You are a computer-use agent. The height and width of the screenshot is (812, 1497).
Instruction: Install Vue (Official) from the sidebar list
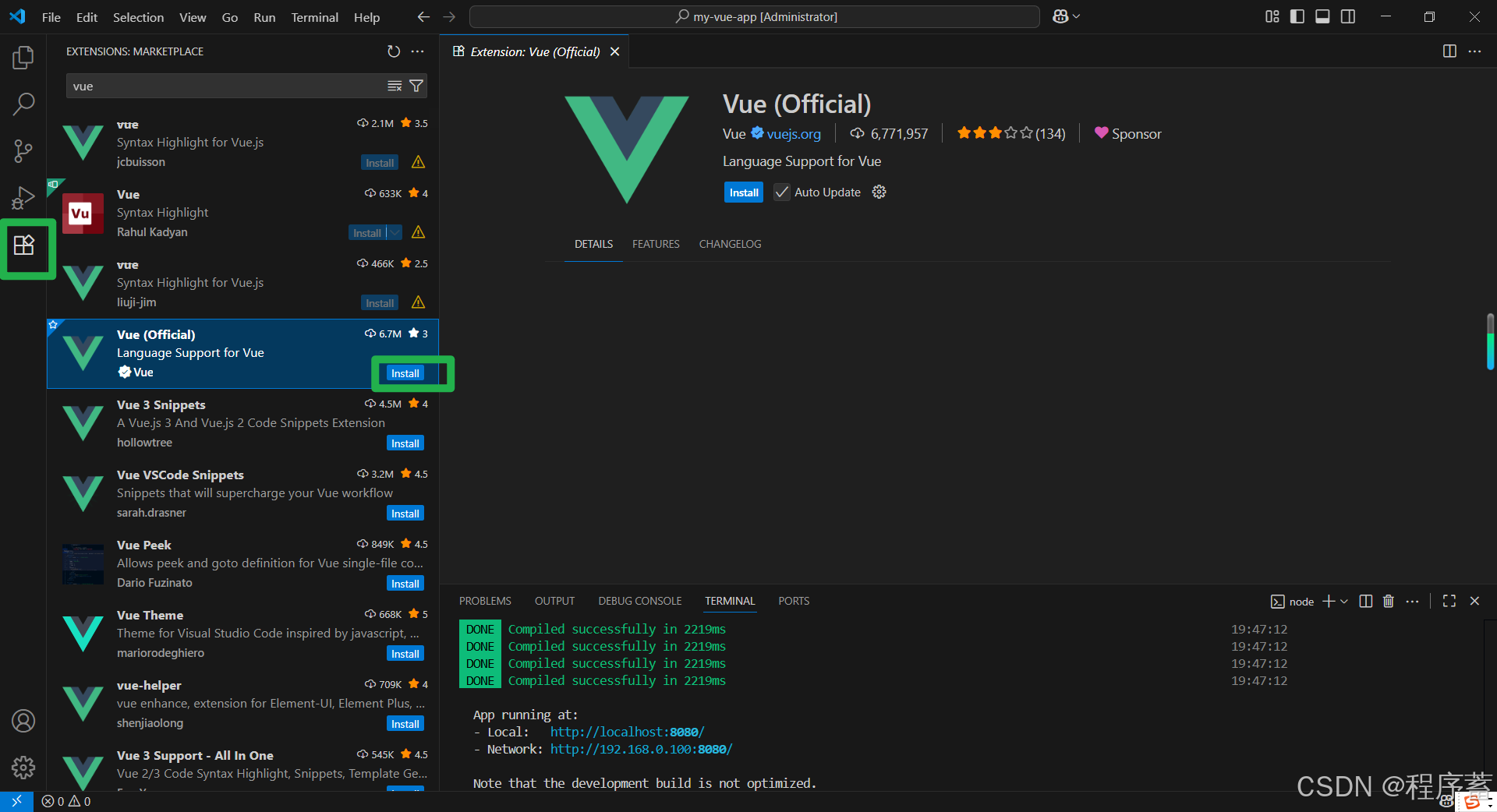(x=405, y=373)
